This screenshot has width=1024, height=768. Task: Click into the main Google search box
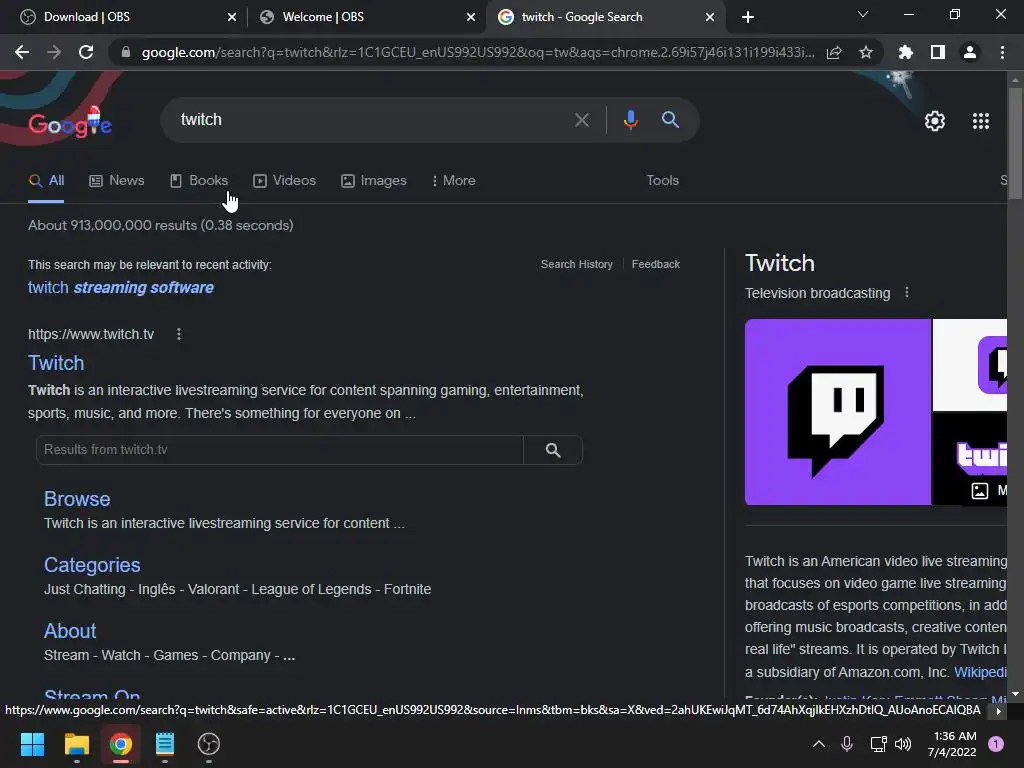[372, 120]
